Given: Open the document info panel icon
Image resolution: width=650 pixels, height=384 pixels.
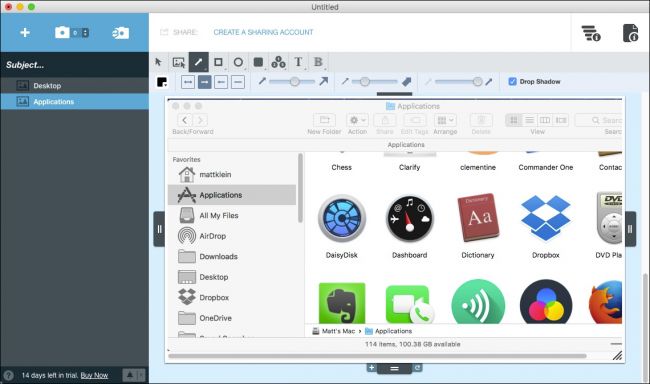Looking at the screenshot, I should (x=630, y=33).
